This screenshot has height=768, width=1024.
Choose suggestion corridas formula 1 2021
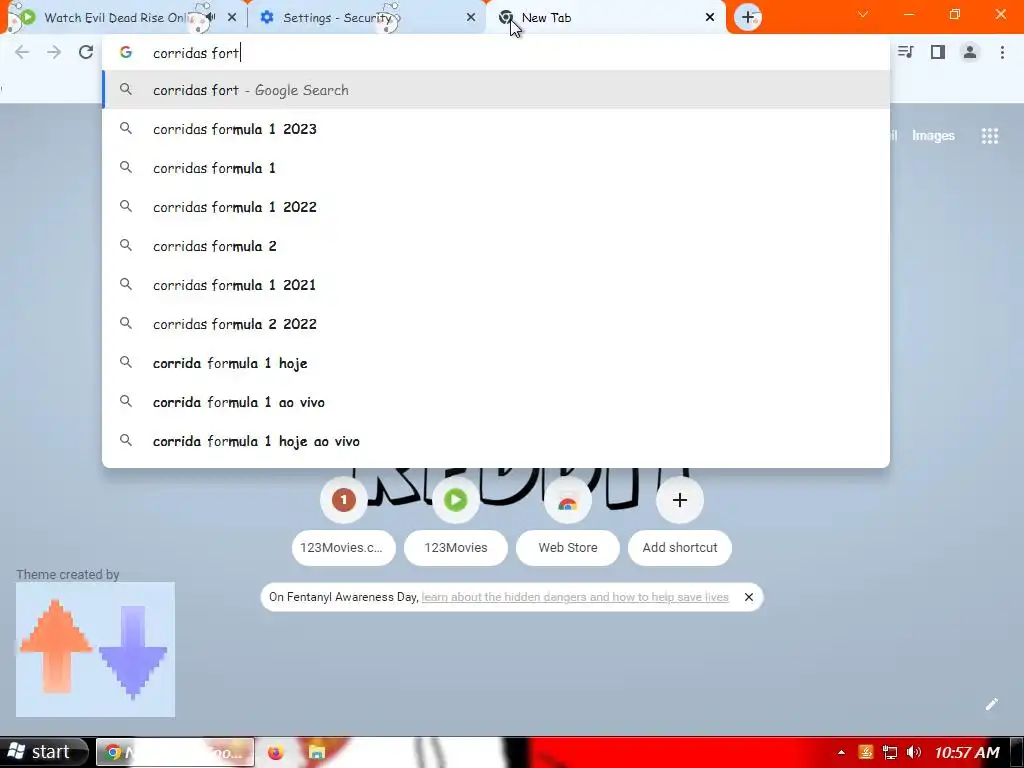point(496,285)
